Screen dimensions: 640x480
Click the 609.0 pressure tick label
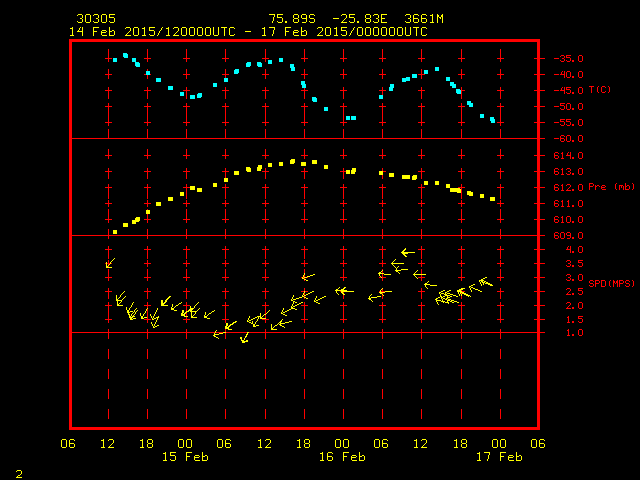click(568, 236)
